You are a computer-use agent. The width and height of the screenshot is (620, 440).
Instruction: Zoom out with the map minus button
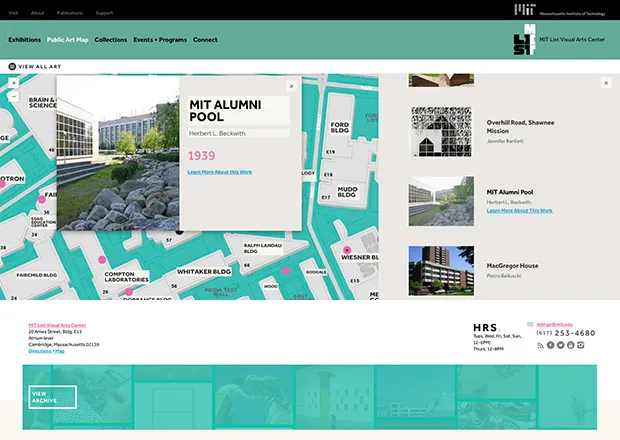click(x=13, y=96)
